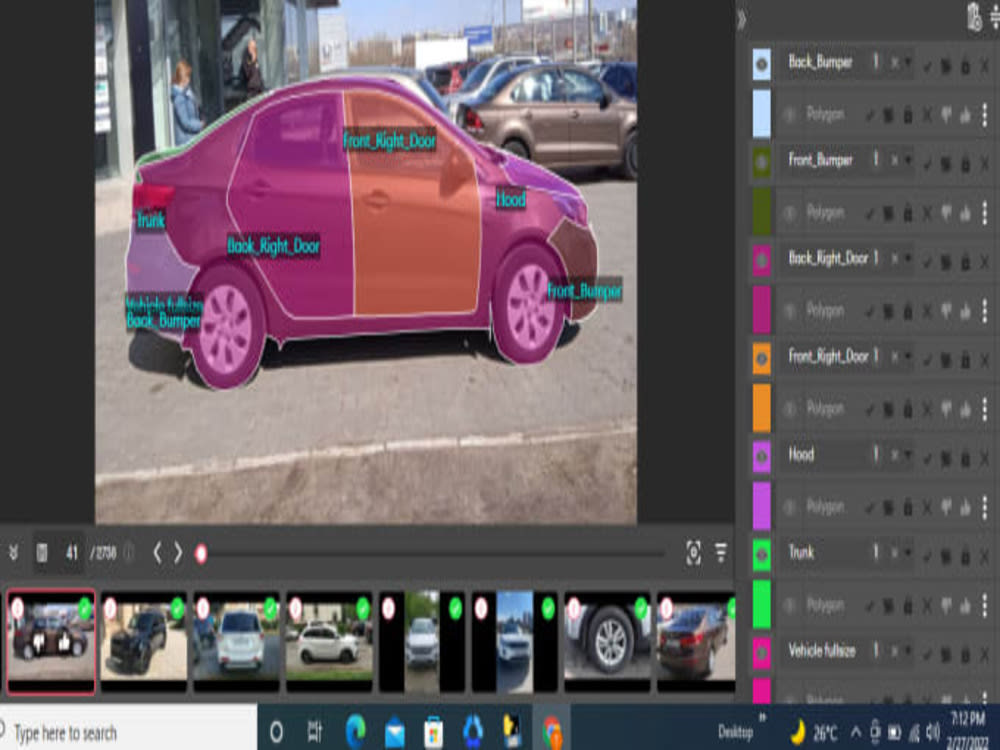This screenshot has height=750, width=1000.
Task: Click the Front_Right_Door label on the canvas
Action: click(390, 141)
